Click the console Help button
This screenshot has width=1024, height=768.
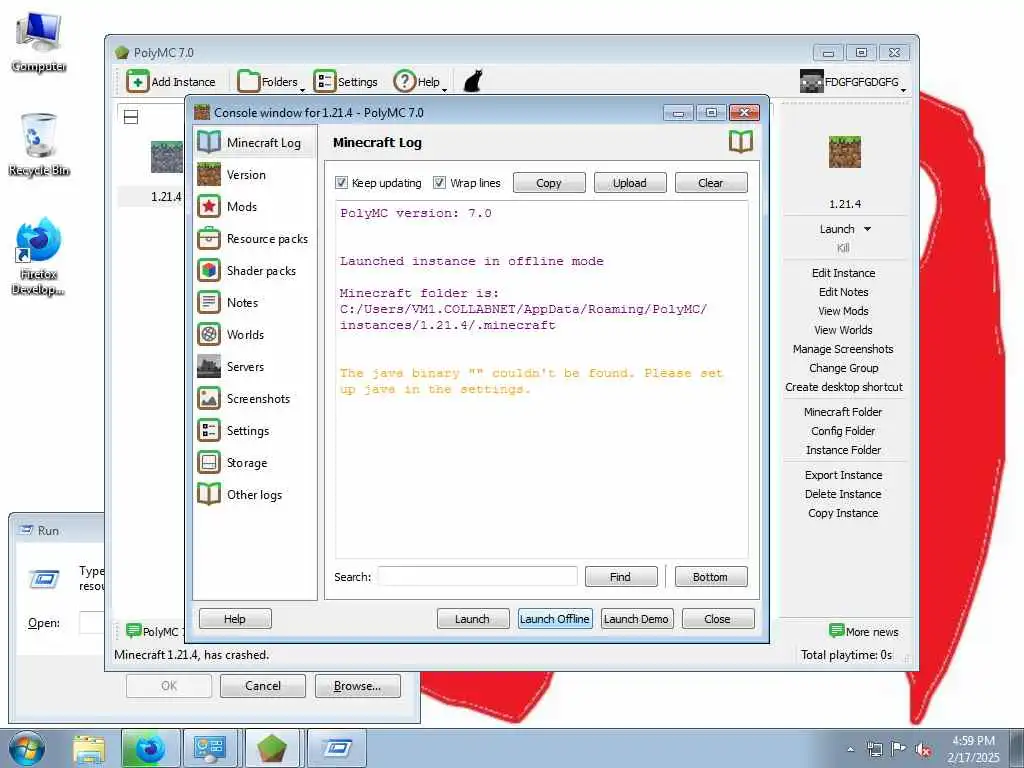[x=235, y=618]
